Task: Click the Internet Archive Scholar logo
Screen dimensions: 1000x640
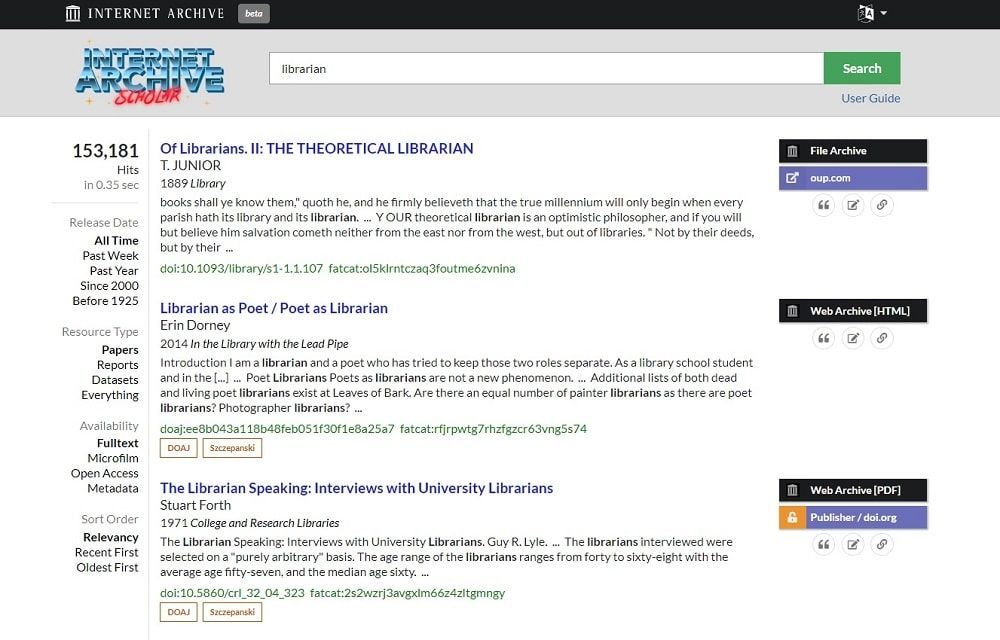Action: 150,73
